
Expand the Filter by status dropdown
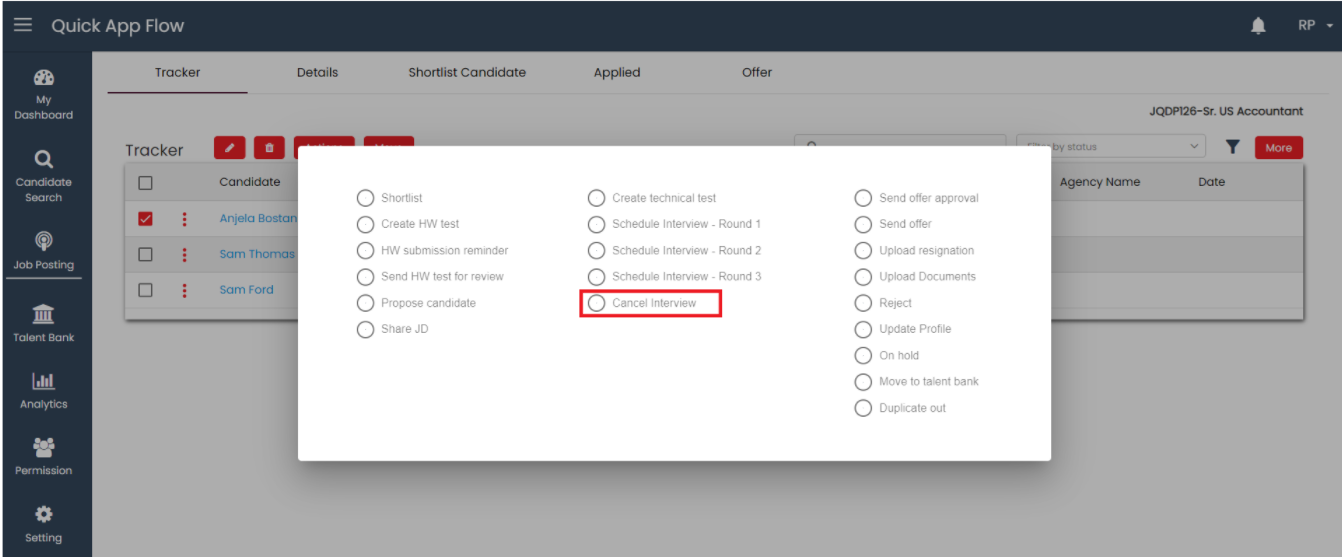tap(1111, 147)
